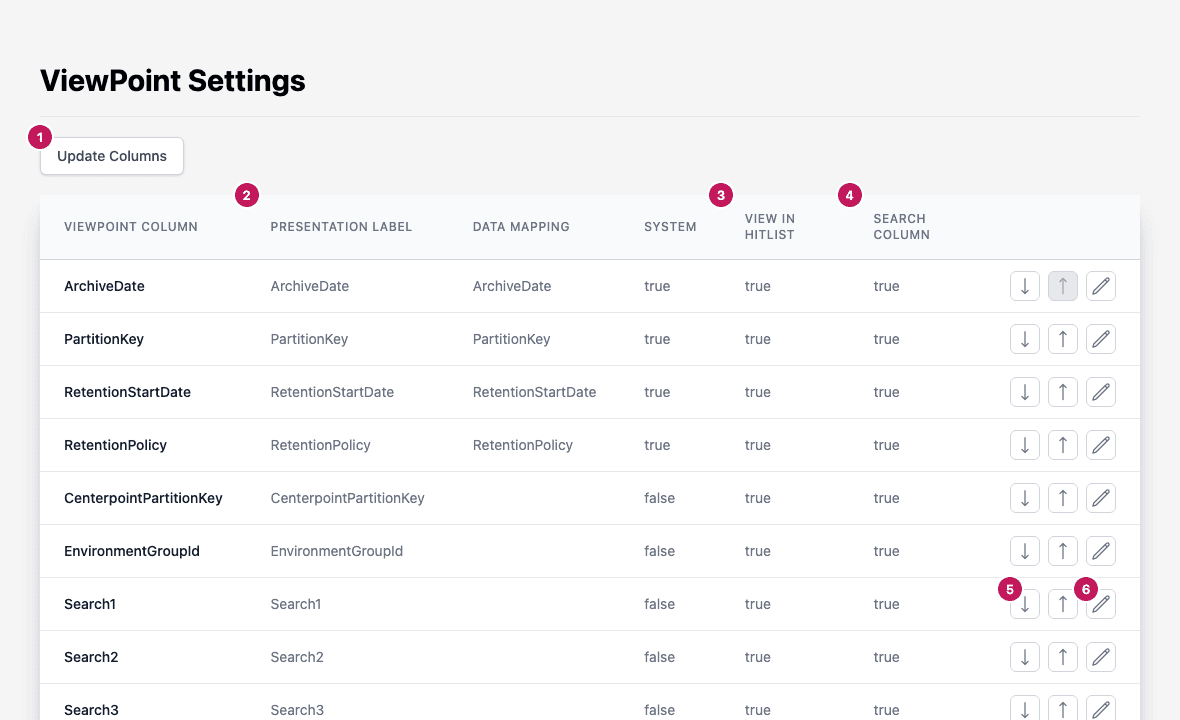The image size is (1180, 720).
Task: Move RetentionStartDate row down
Action: [1024, 392]
